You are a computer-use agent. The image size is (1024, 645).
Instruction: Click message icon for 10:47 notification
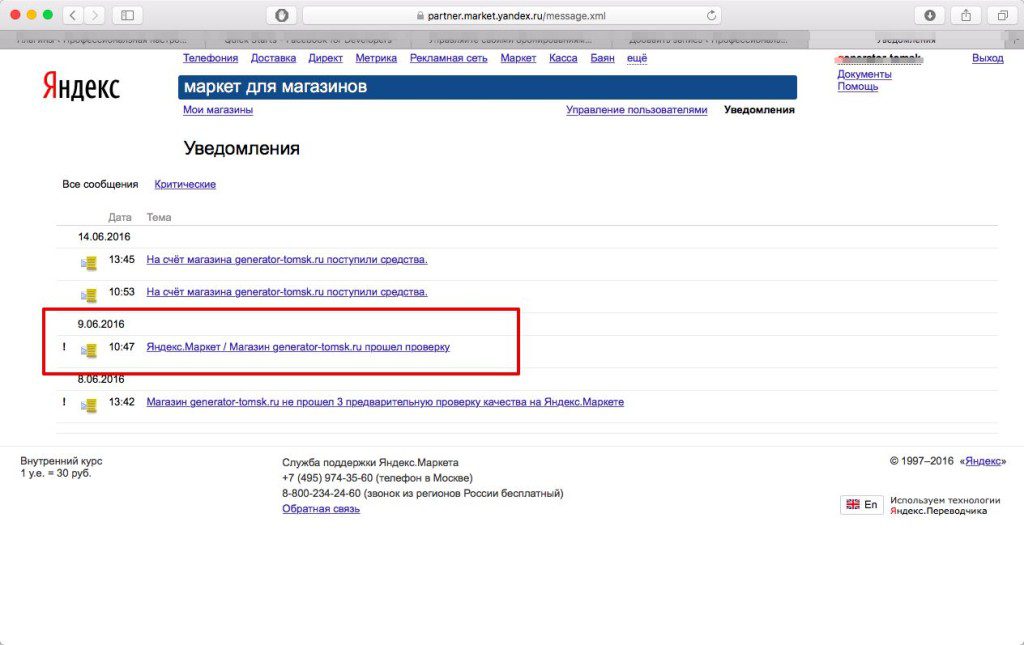click(89, 350)
